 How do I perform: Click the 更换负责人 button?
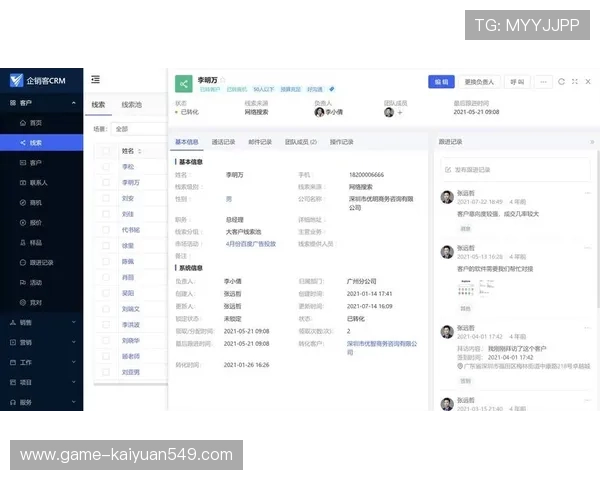tap(479, 82)
